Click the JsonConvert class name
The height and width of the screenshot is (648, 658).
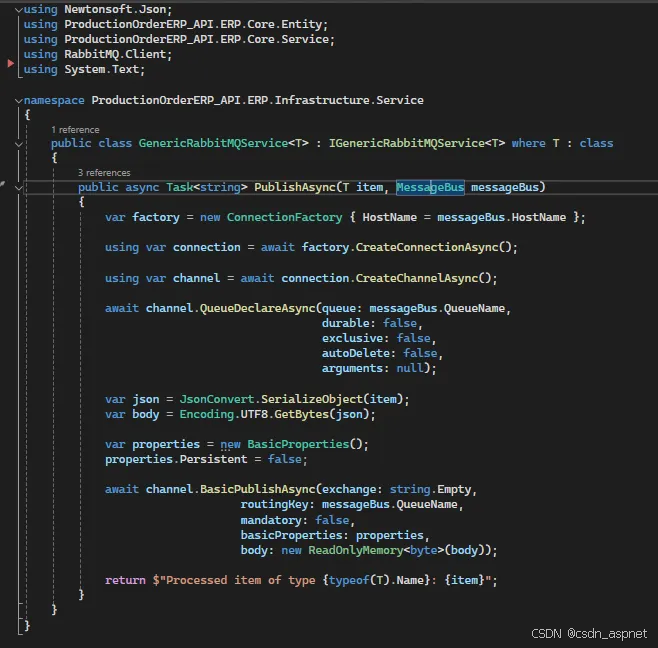(x=217, y=399)
